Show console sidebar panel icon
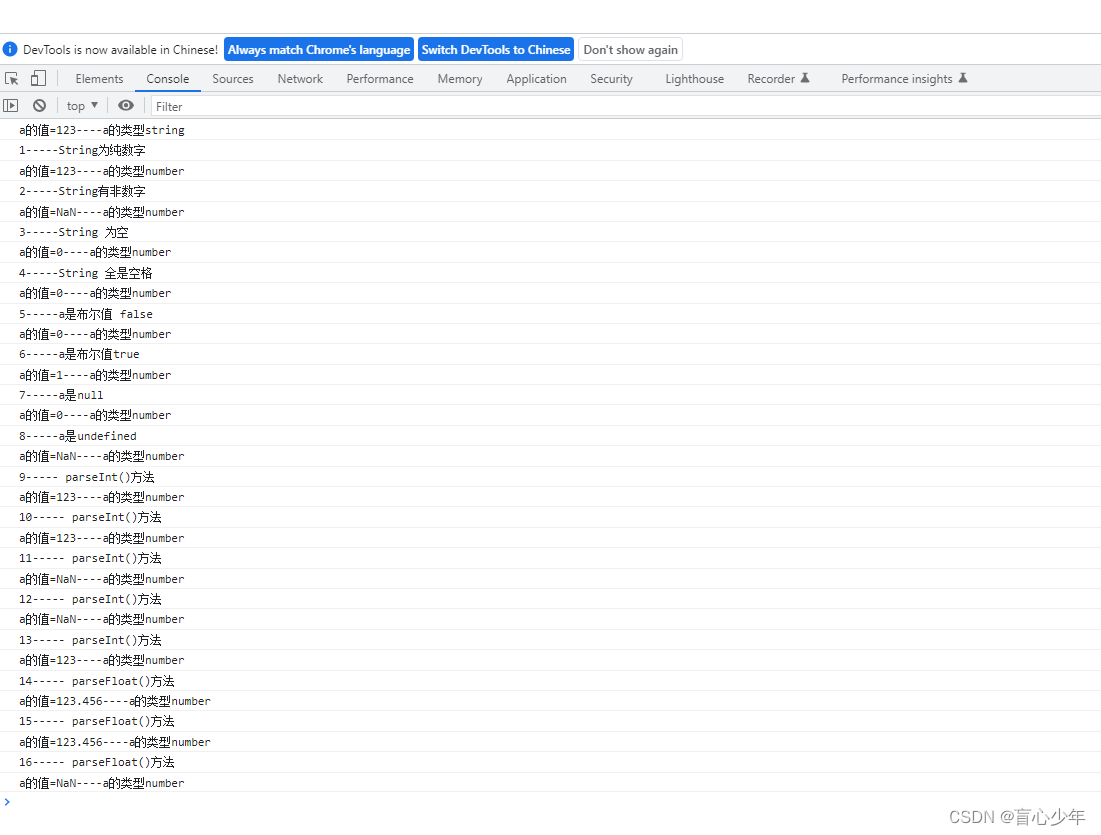 point(11,105)
